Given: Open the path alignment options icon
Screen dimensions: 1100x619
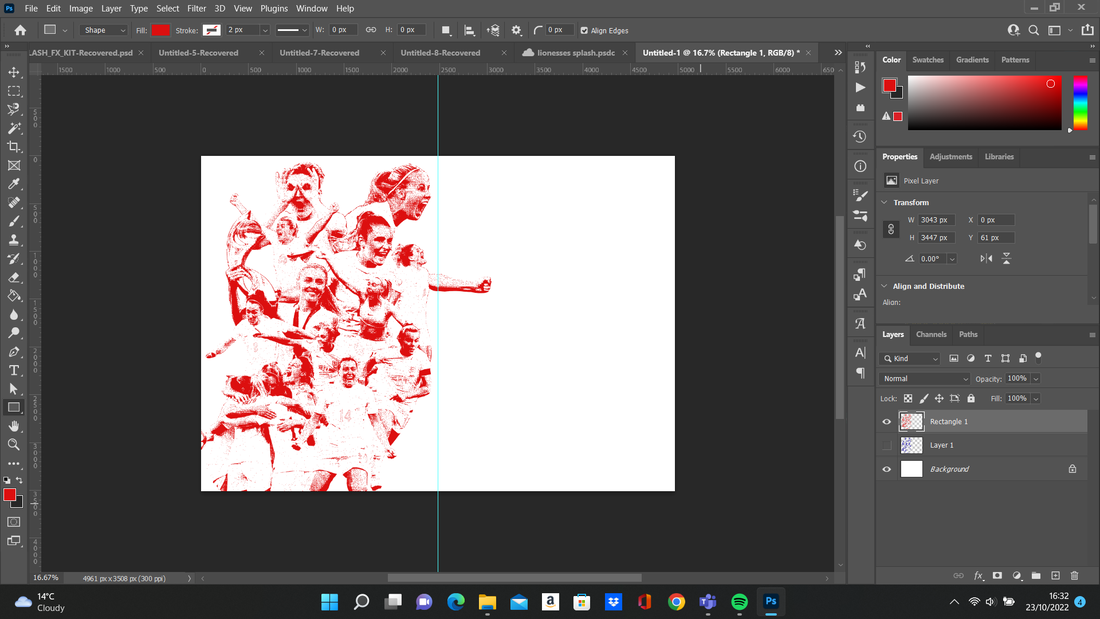Looking at the screenshot, I should click(x=469, y=30).
